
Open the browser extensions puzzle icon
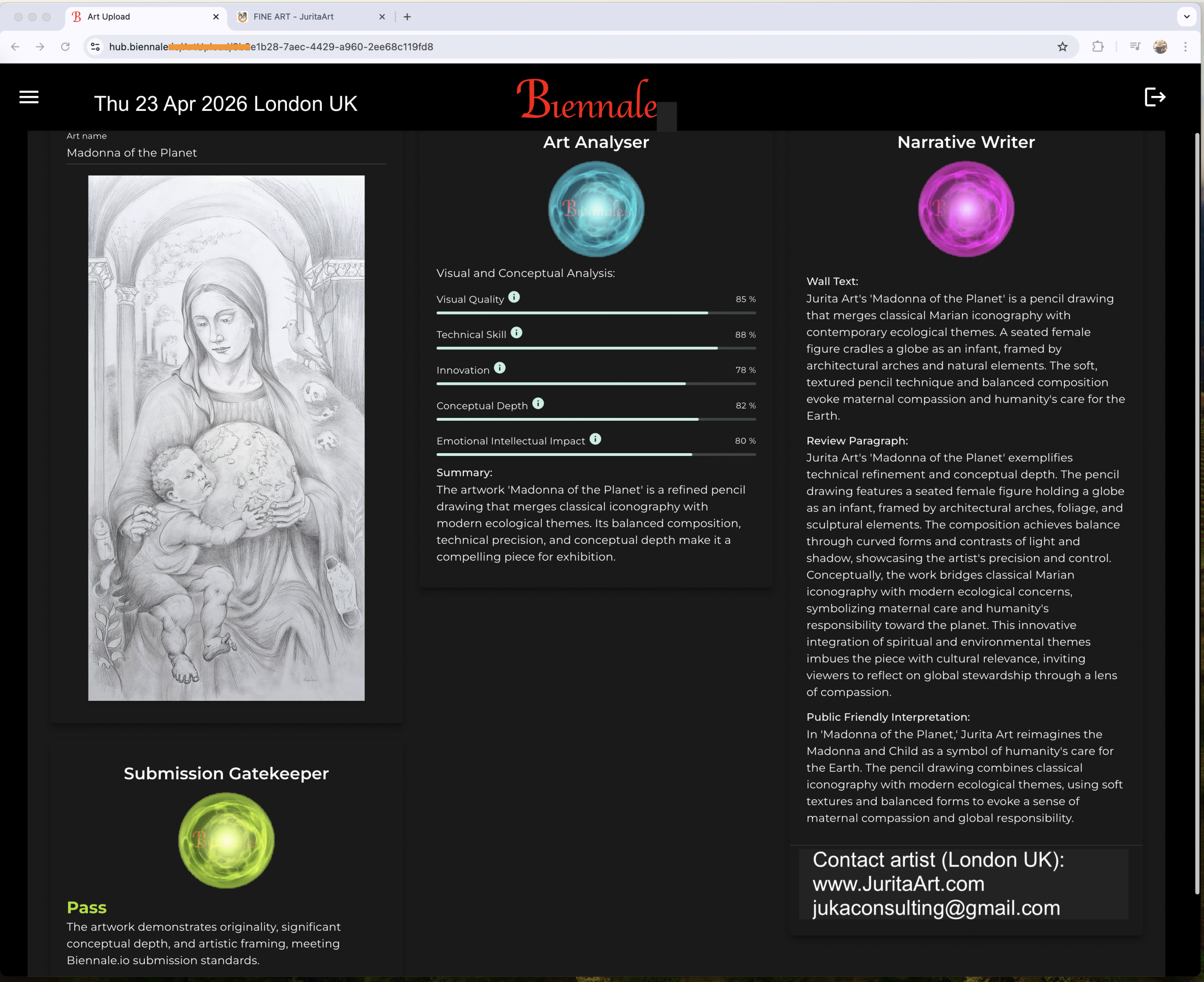pos(1098,47)
